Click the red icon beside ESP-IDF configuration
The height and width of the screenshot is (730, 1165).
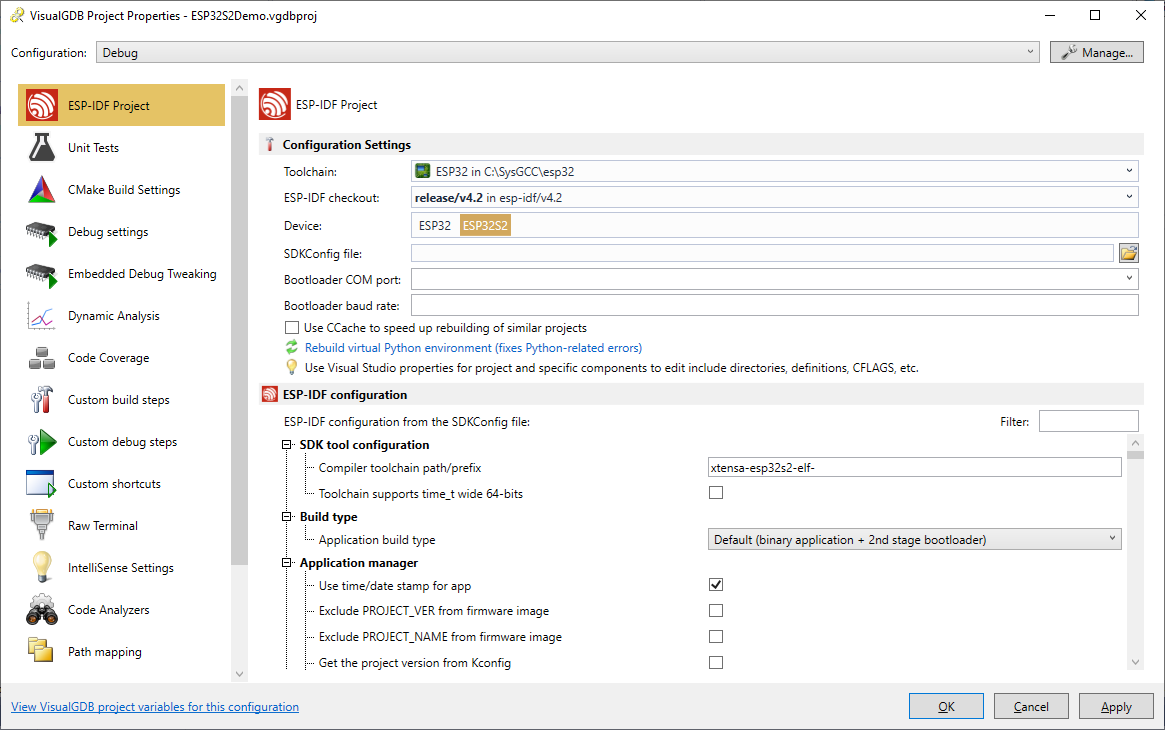tap(270, 394)
